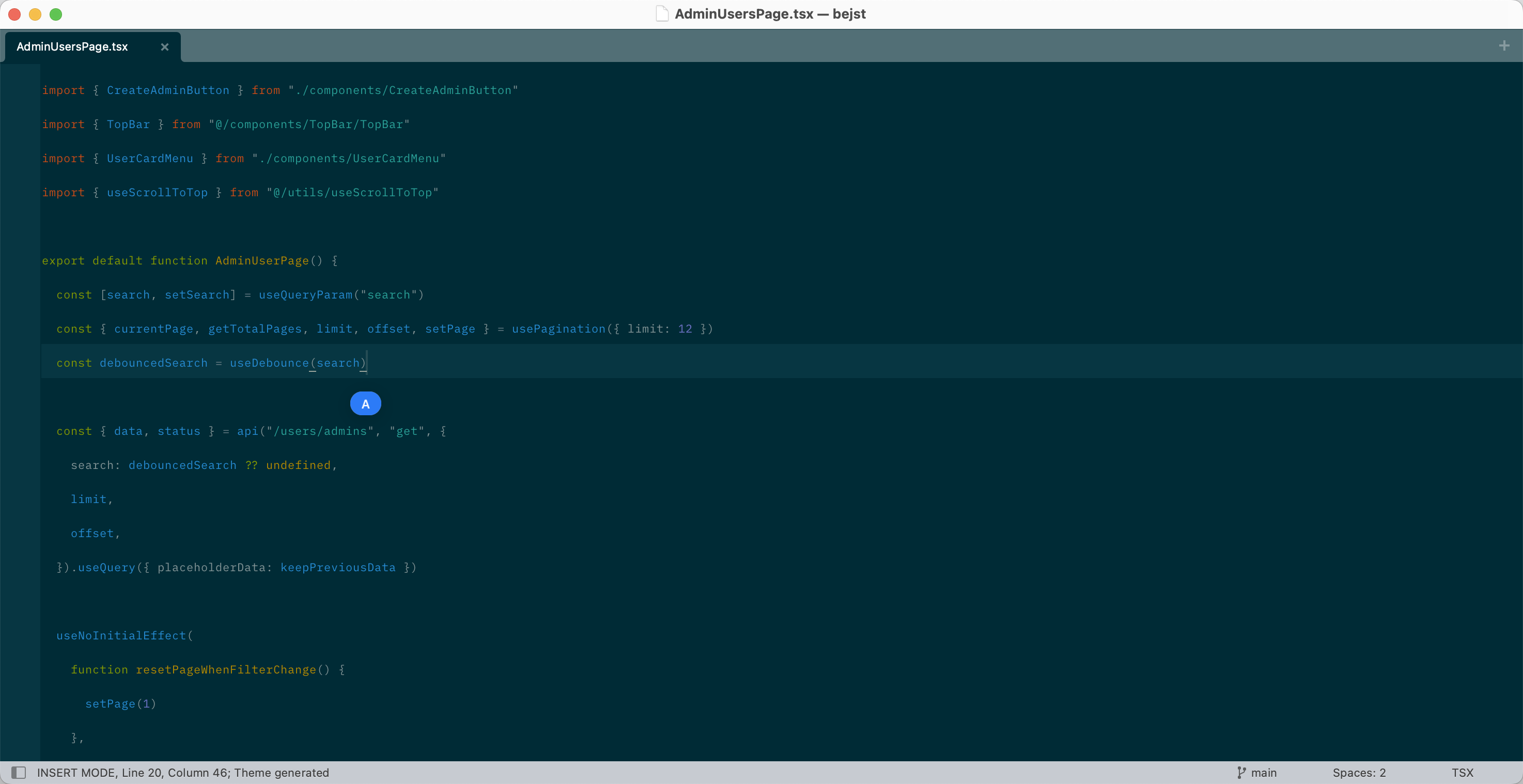Click UserCardMenu identifier in import line

click(150, 159)
